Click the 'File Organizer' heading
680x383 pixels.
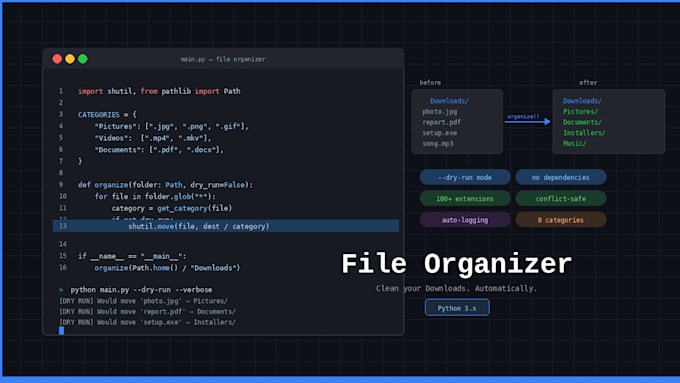click(x=457, y=264)
